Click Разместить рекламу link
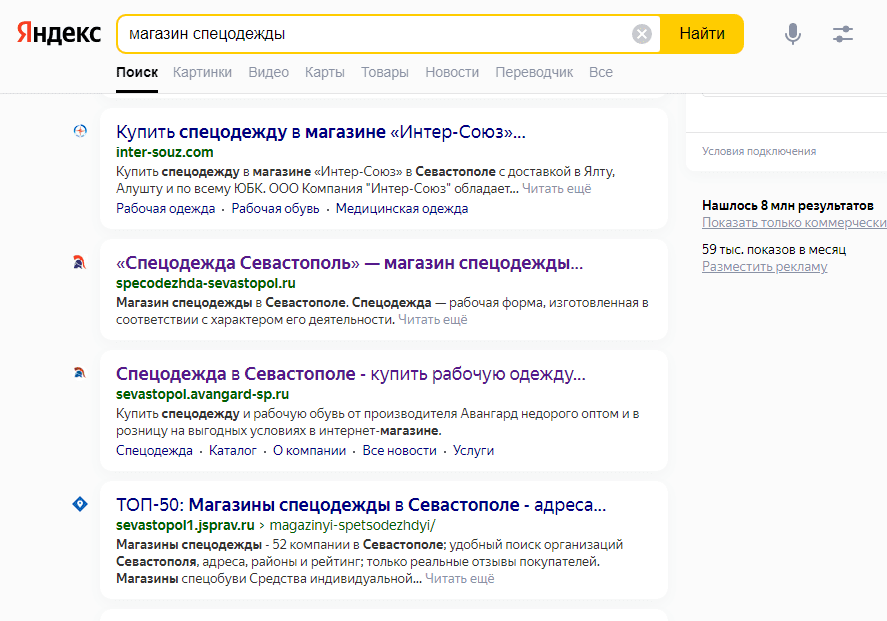The image size is (887, 621). coord(764,266)
